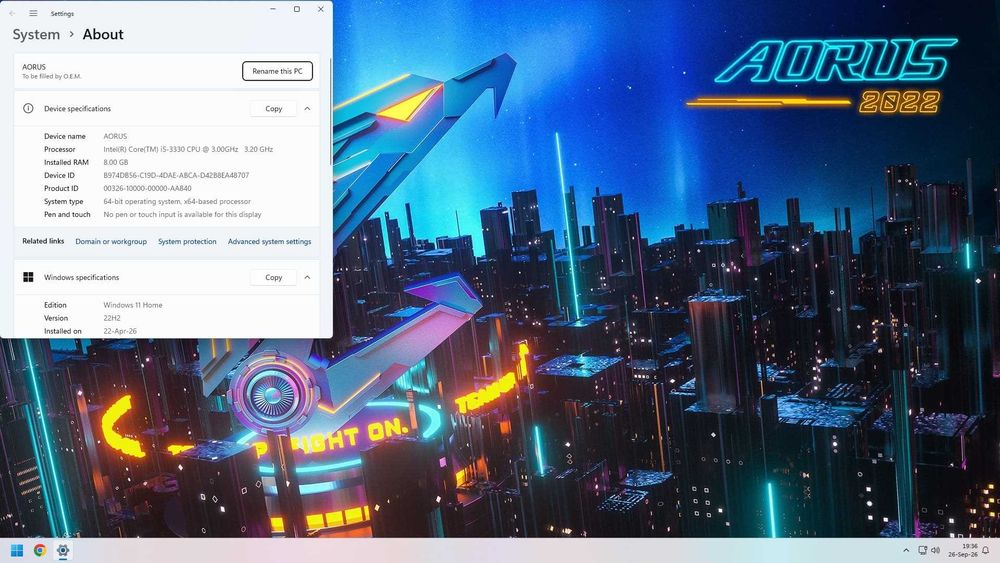
Task: Click the Rename this PC button
Action: pos(277,71)
